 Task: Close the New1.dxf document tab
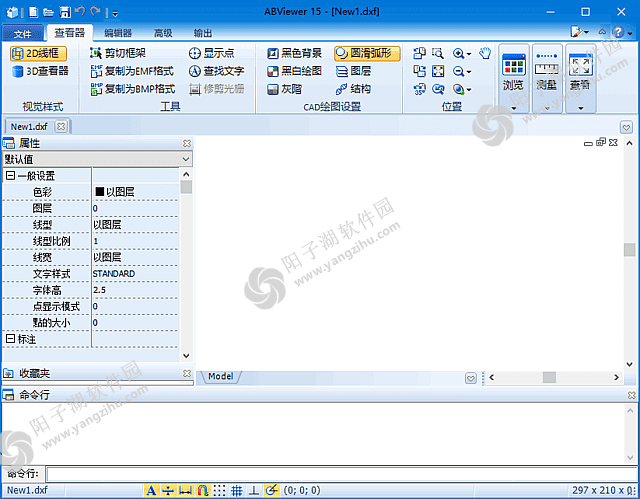(x=61, y=126)
